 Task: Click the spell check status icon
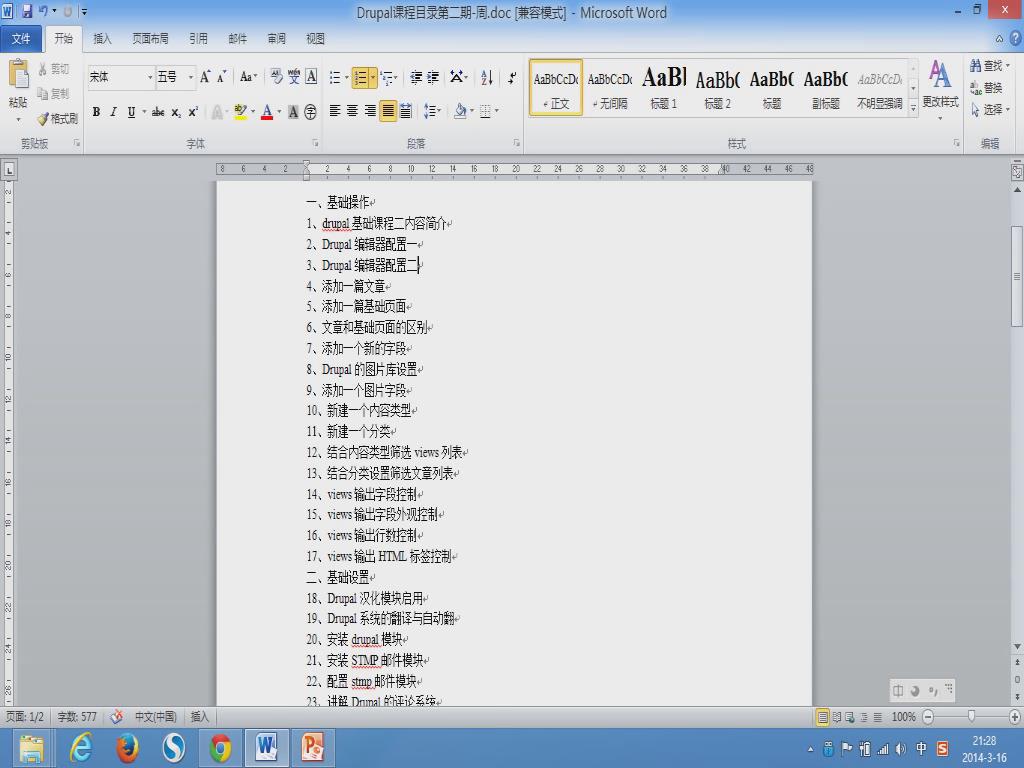tap(116, 716)
